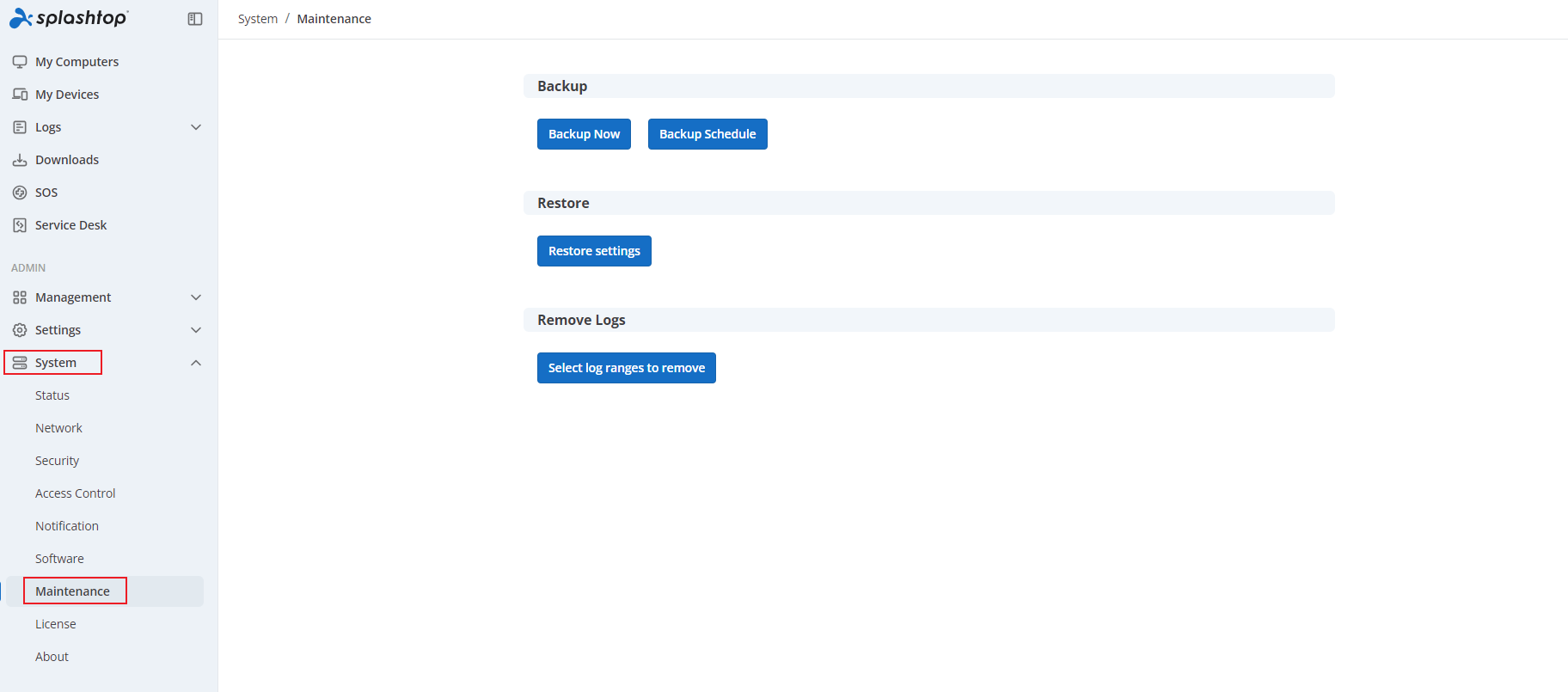Click the Management menu label
The height and width of the screenshot is (692, 1568).
click(x=73, y=297)
